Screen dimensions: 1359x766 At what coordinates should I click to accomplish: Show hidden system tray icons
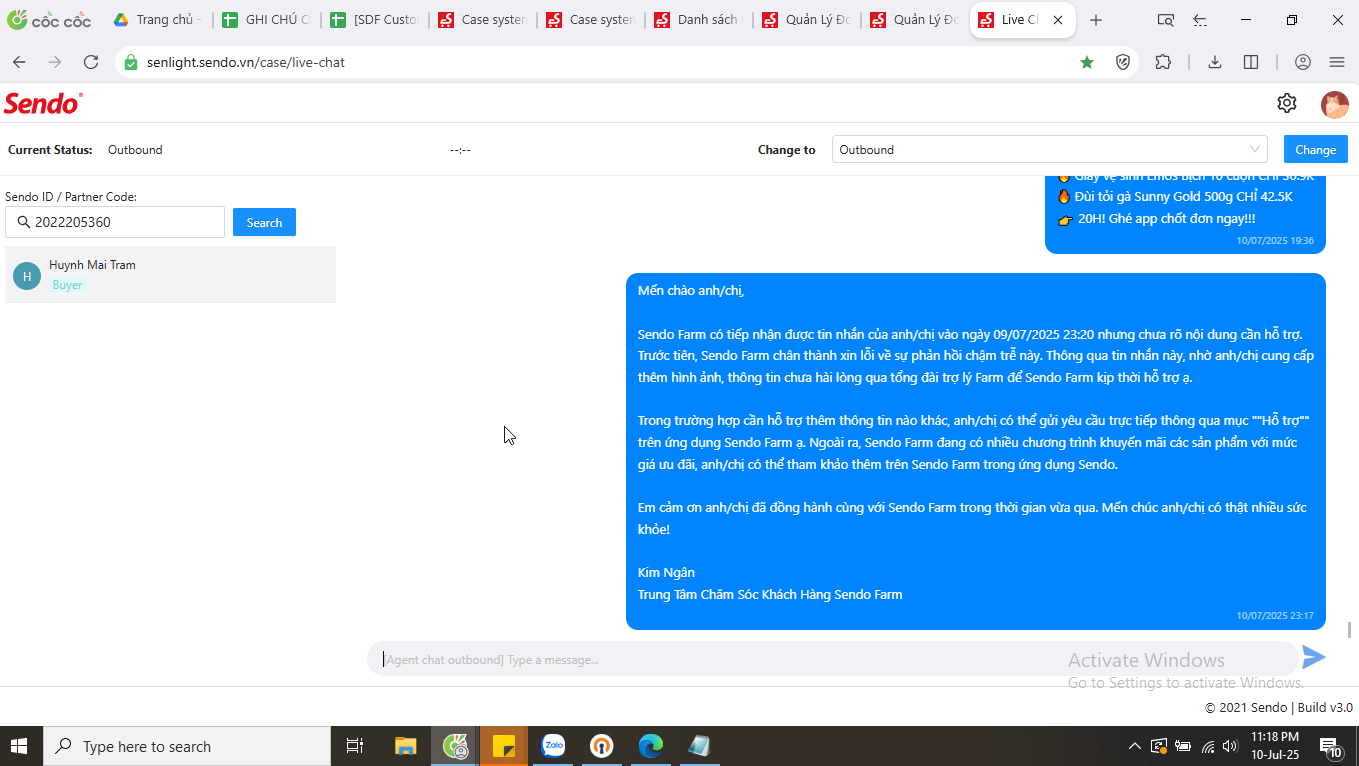[x=1134, y=746]
